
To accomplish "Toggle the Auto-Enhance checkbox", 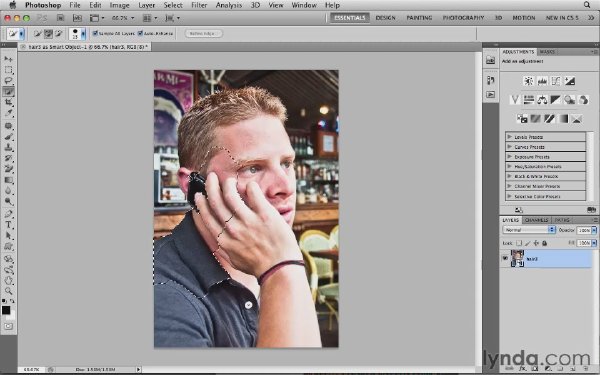I will [140, 33].
